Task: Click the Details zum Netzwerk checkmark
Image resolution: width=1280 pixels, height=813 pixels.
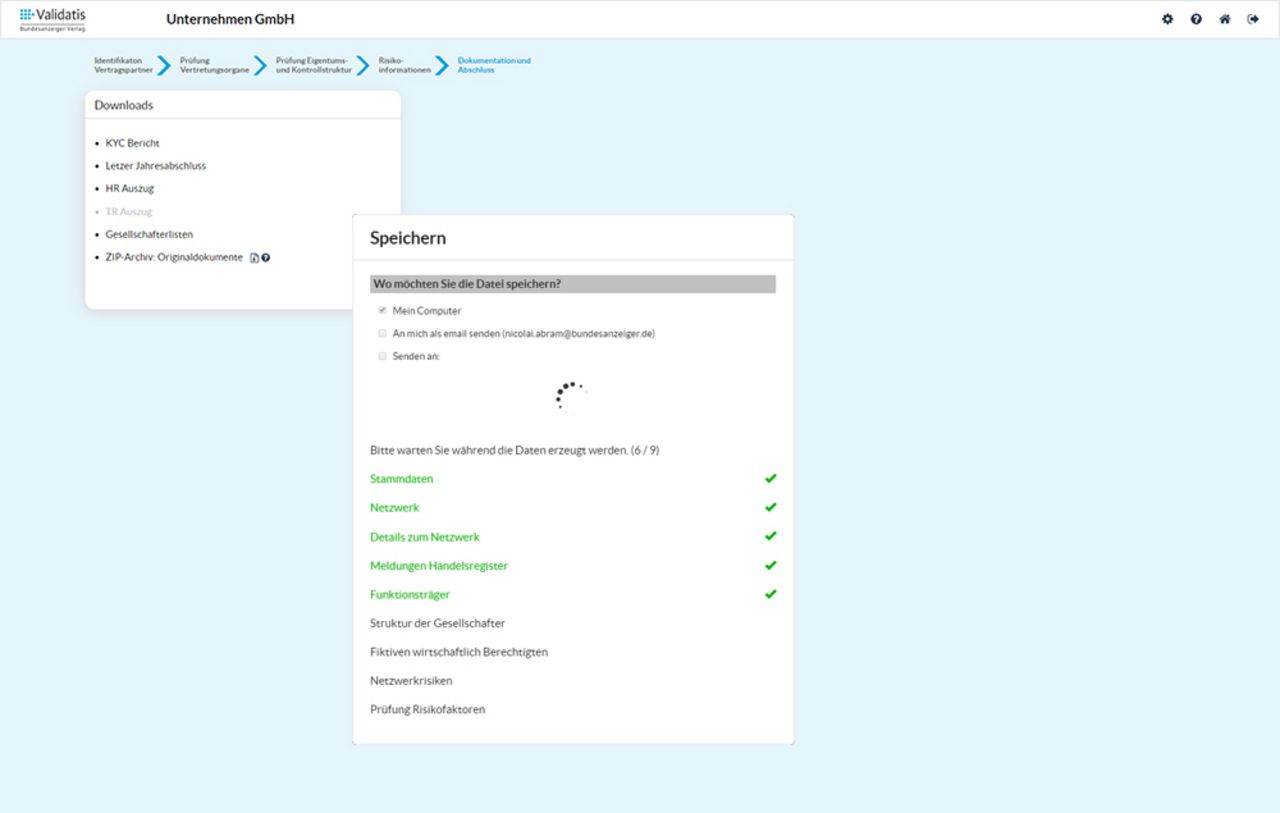Action: point(770,536)
